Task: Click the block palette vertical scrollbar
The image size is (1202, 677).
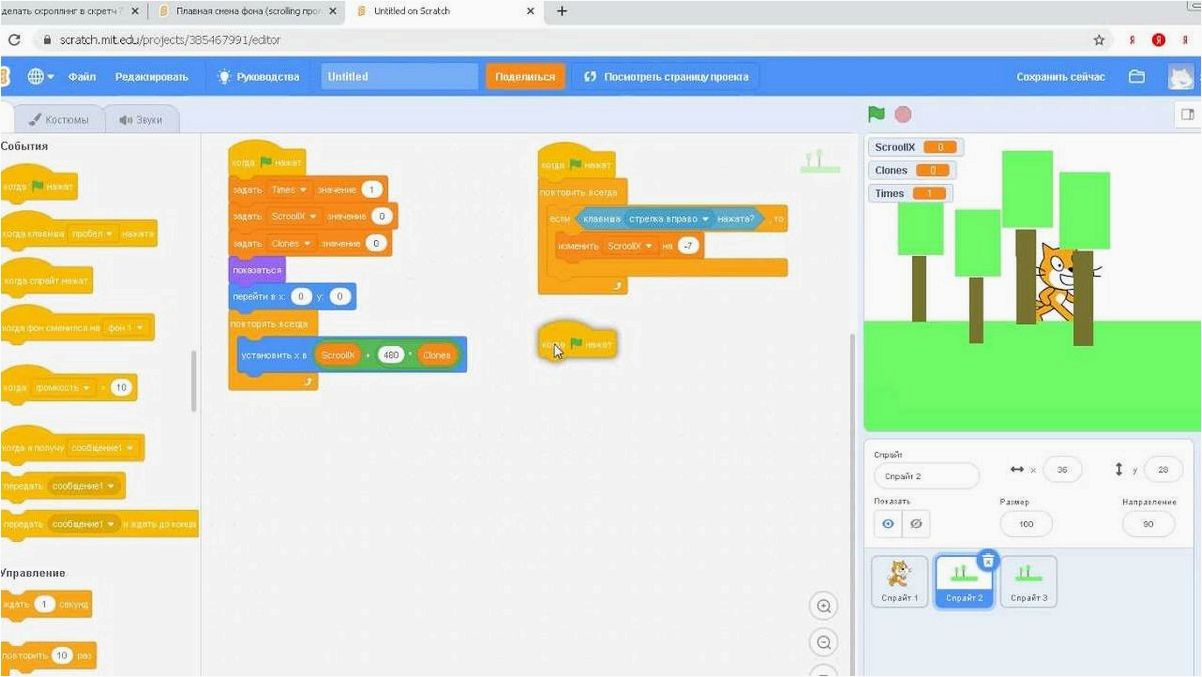Action: click(194, 380)
